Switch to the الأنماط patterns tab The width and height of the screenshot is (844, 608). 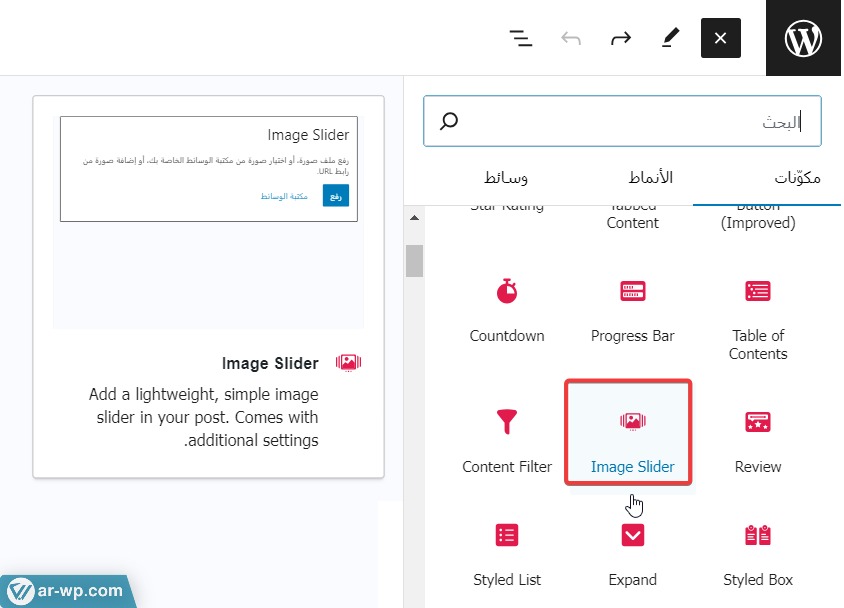pos(650,178)
